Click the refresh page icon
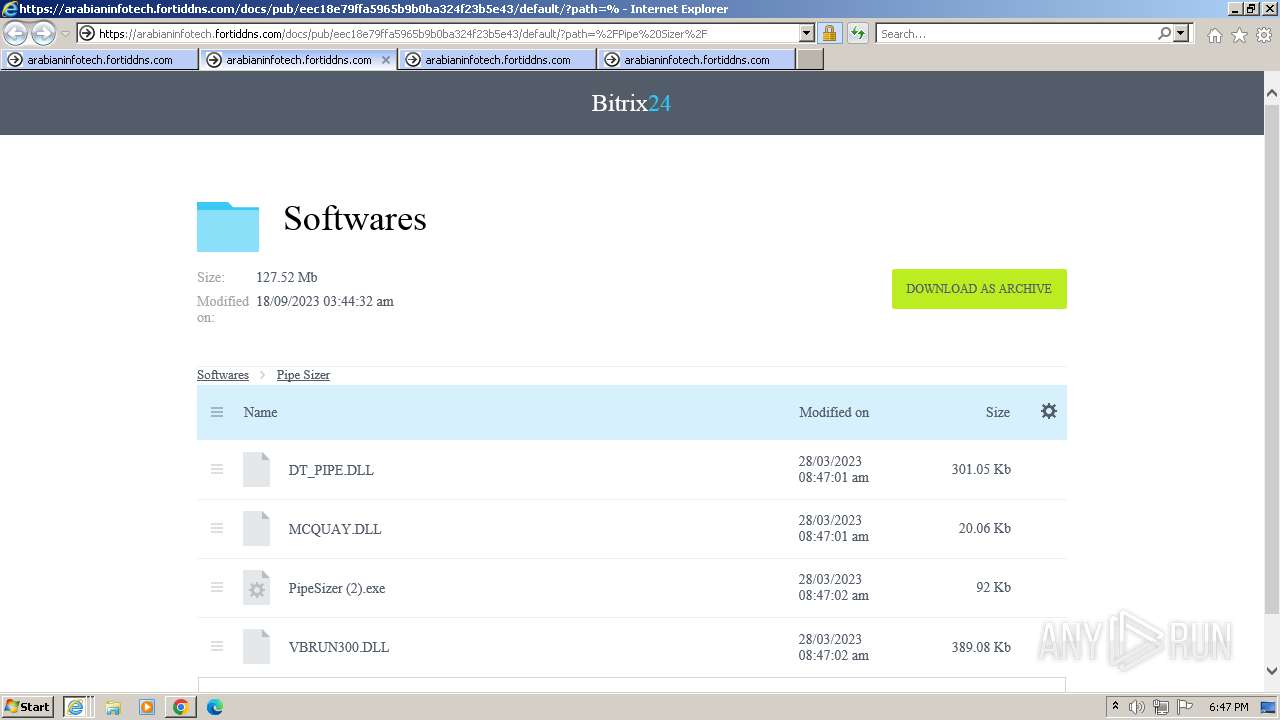The height and width of the screenshot is (720, 1280). (x=857, y=33)
